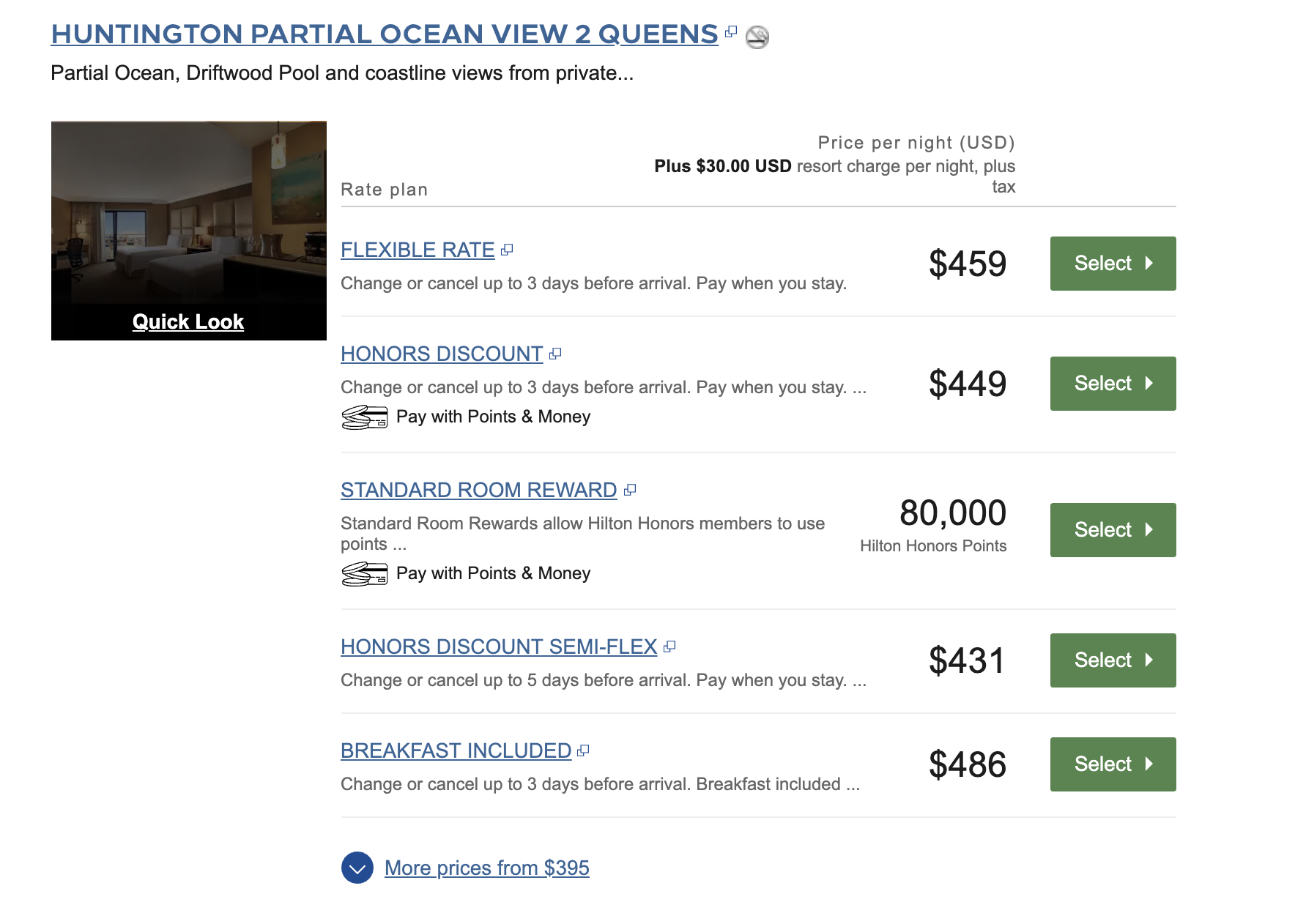Screen dimensions: 1295x924
Task: Click popup icon beside Flexible Rate
Action: tap(507, 250)
